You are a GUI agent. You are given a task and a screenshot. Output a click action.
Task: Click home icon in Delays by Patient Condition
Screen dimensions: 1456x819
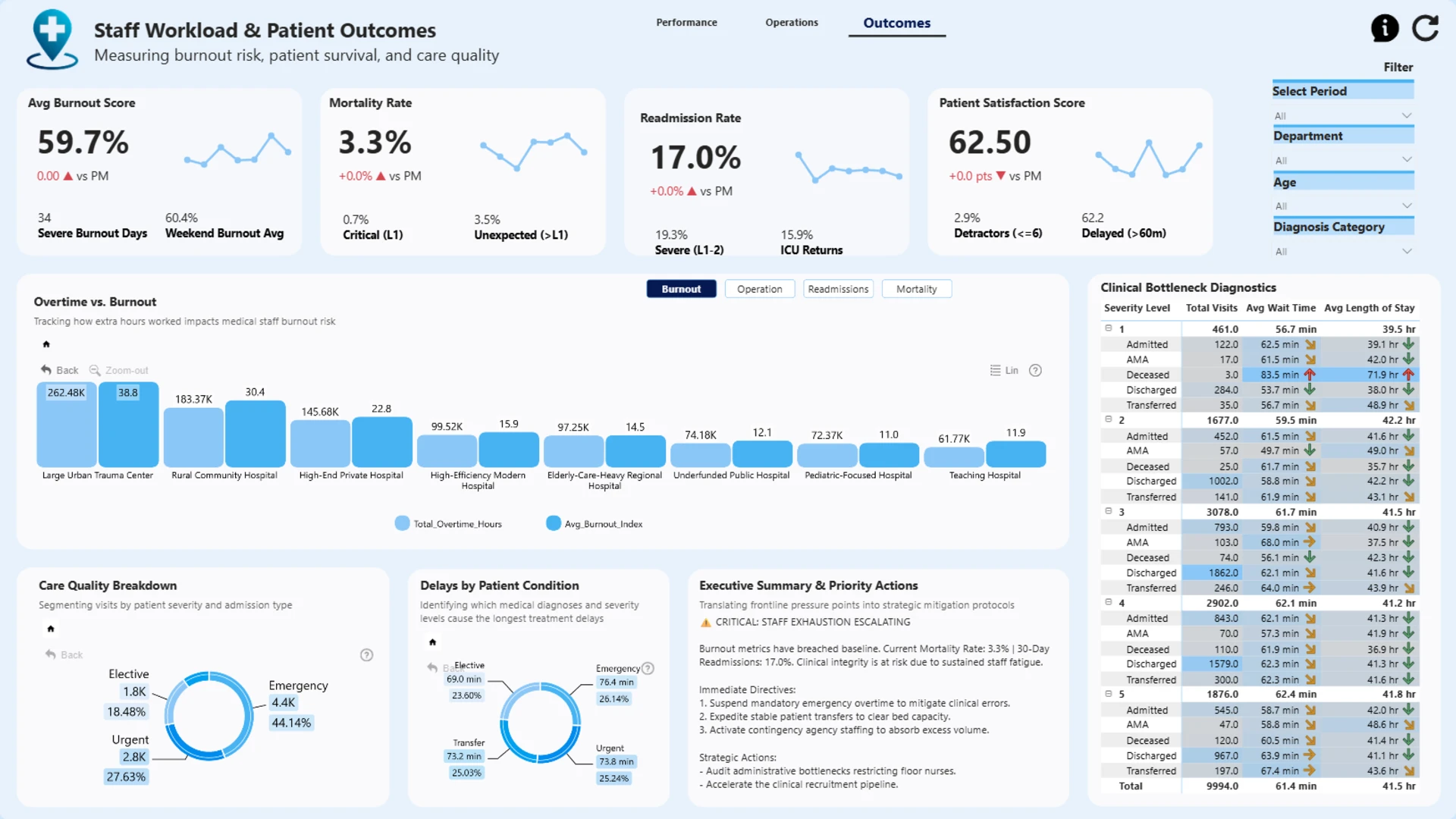(432, 642)
